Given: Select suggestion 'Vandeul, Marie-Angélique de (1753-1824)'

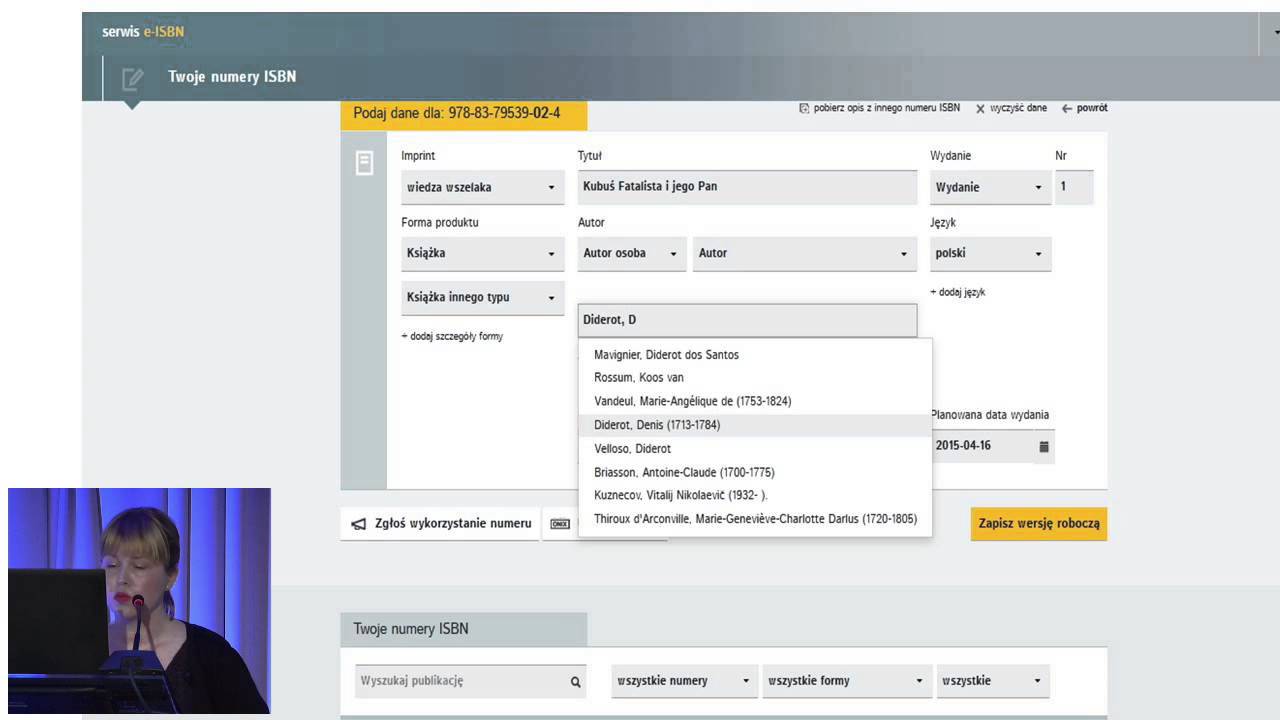Looking at the screenshot, I should pos(755,401).
